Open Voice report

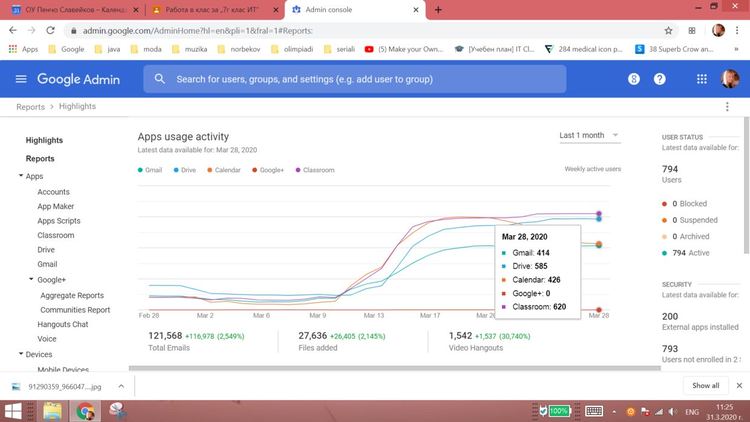tap(46, 338)
